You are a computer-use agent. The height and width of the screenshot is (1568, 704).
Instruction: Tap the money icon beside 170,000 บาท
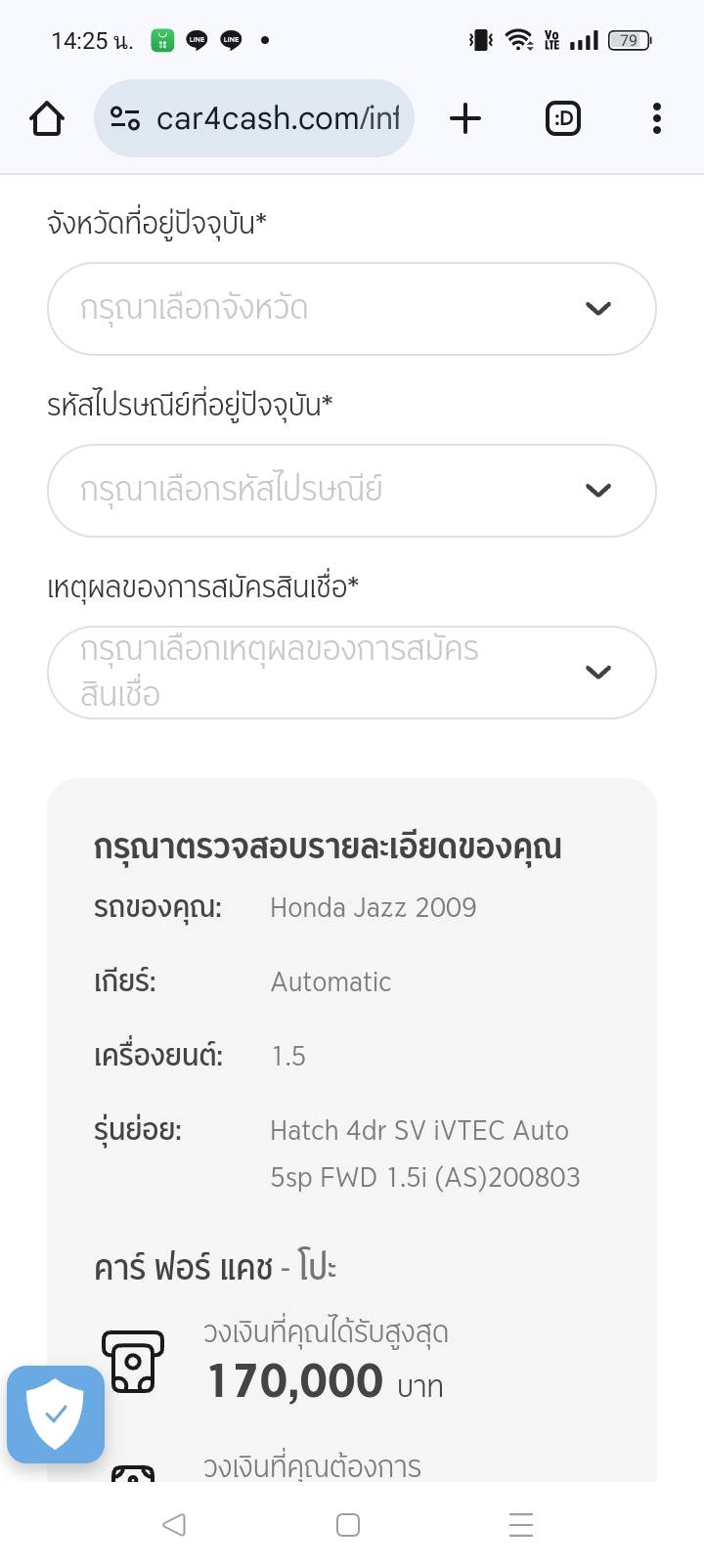[x=132, y=1361]
